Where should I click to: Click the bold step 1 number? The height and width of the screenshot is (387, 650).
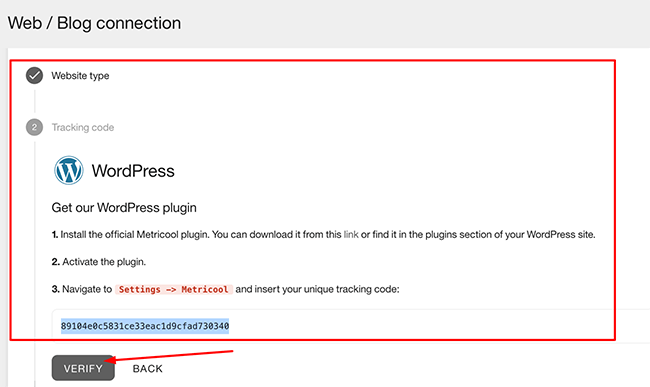[55, 235]
